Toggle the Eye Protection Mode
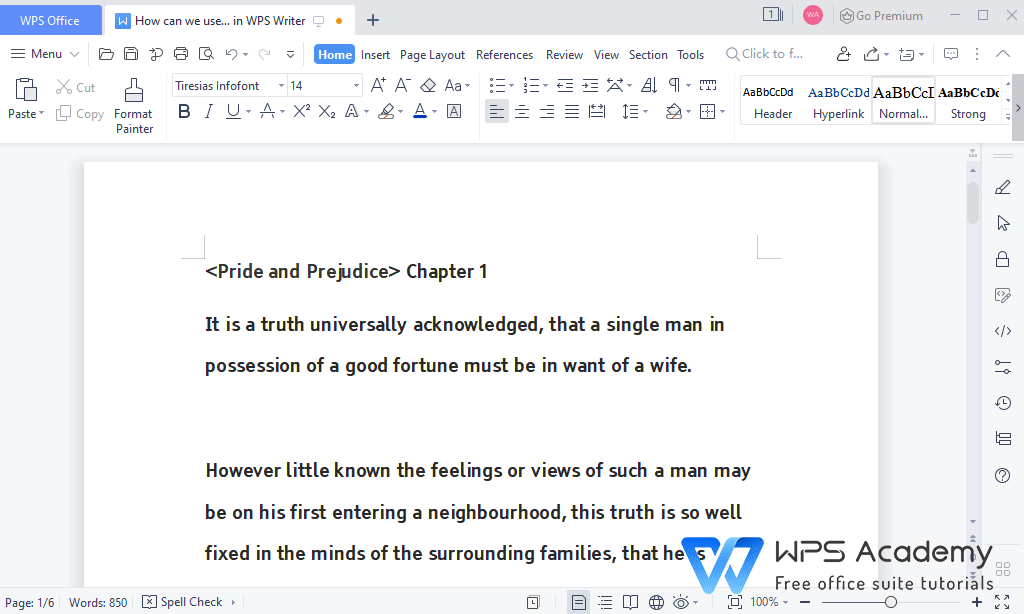The image size is (1024, 614). coord(681,602)
